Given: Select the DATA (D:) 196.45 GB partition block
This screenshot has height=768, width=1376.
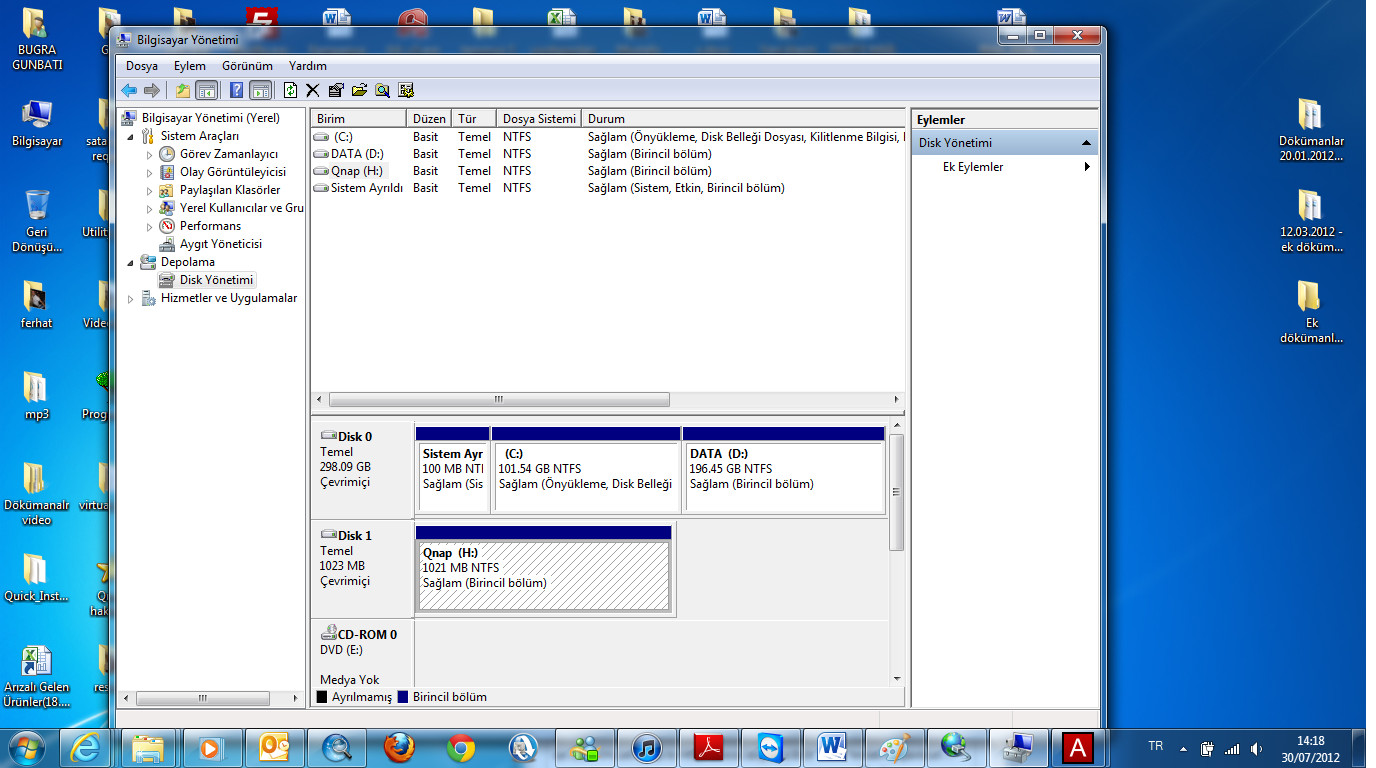Looking at the screenshot, I should tap(784, 469).
